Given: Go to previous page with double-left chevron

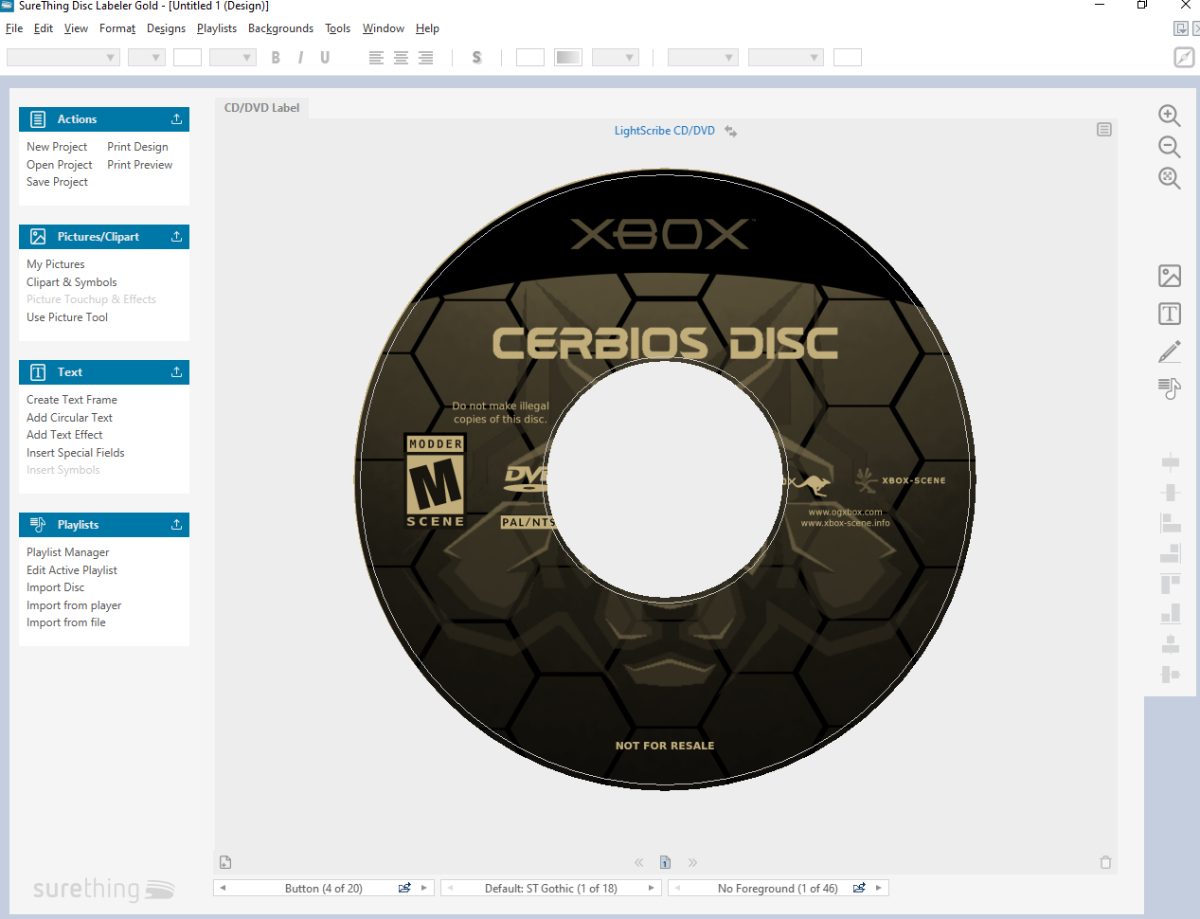Looking at the screenshot, I should click(639, 862).
